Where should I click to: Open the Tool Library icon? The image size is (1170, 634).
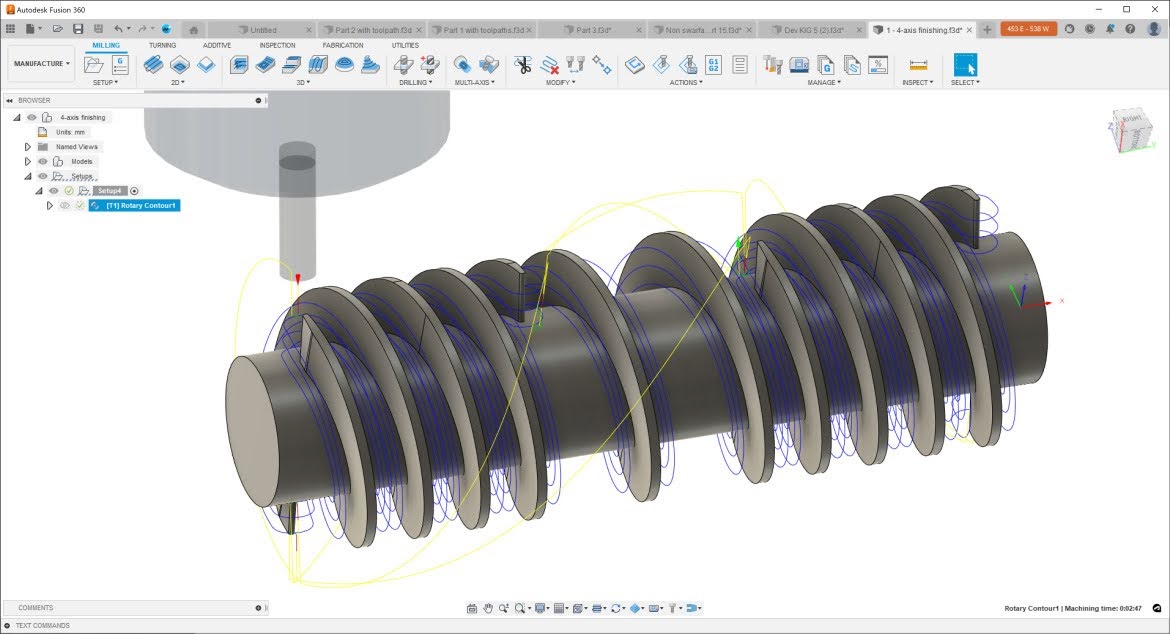point(773,65)
